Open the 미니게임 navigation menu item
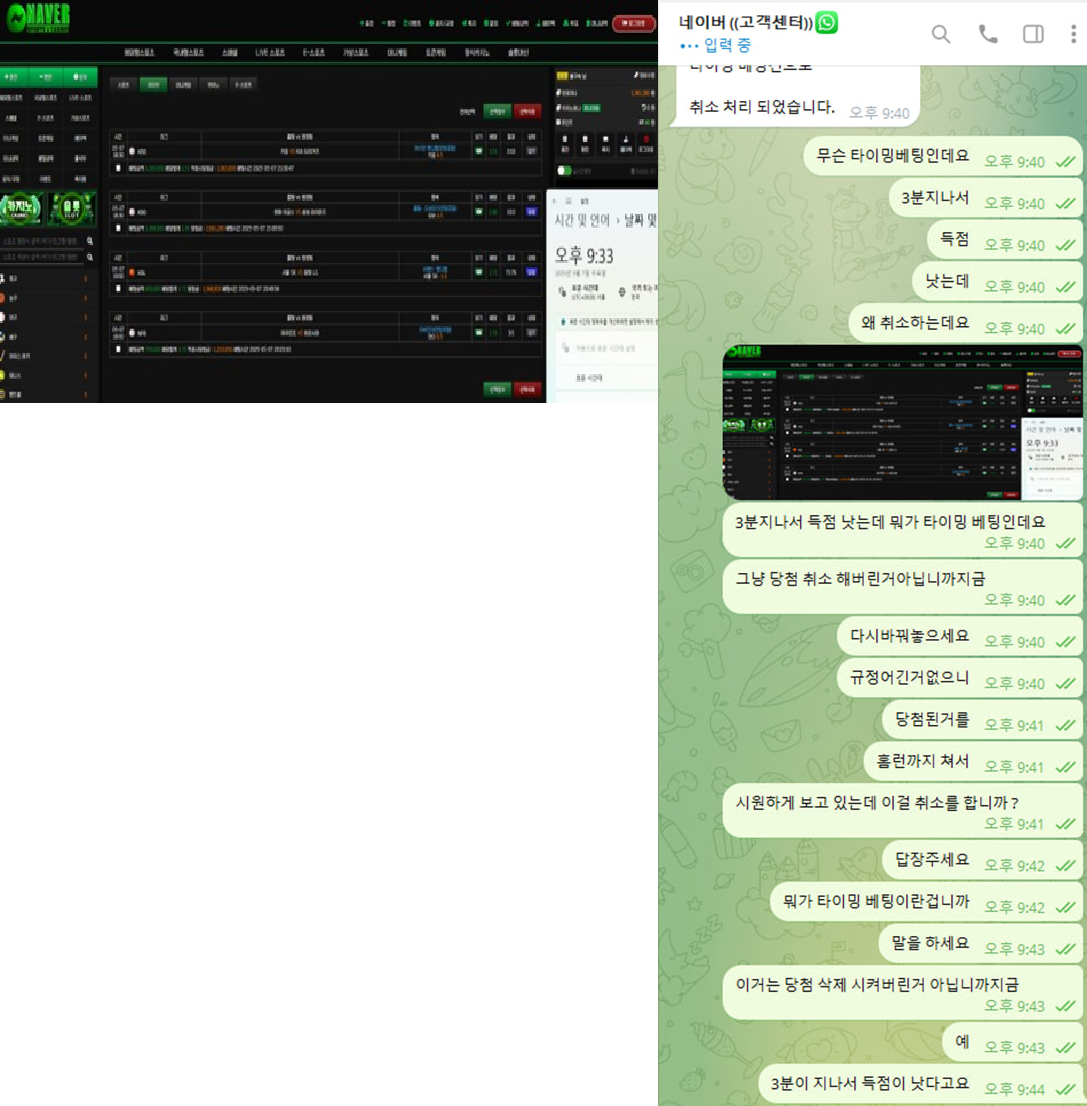The width and height of the screenshot is (1087, 1106). [397, 52]
